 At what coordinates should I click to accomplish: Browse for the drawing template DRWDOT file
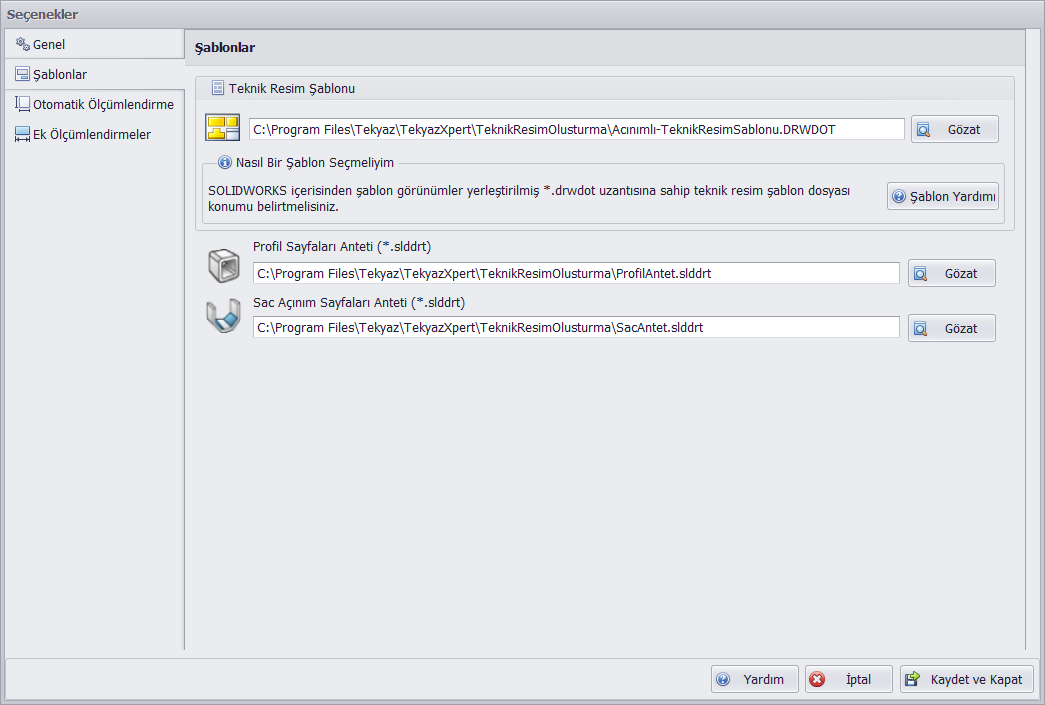pos(954,129)
